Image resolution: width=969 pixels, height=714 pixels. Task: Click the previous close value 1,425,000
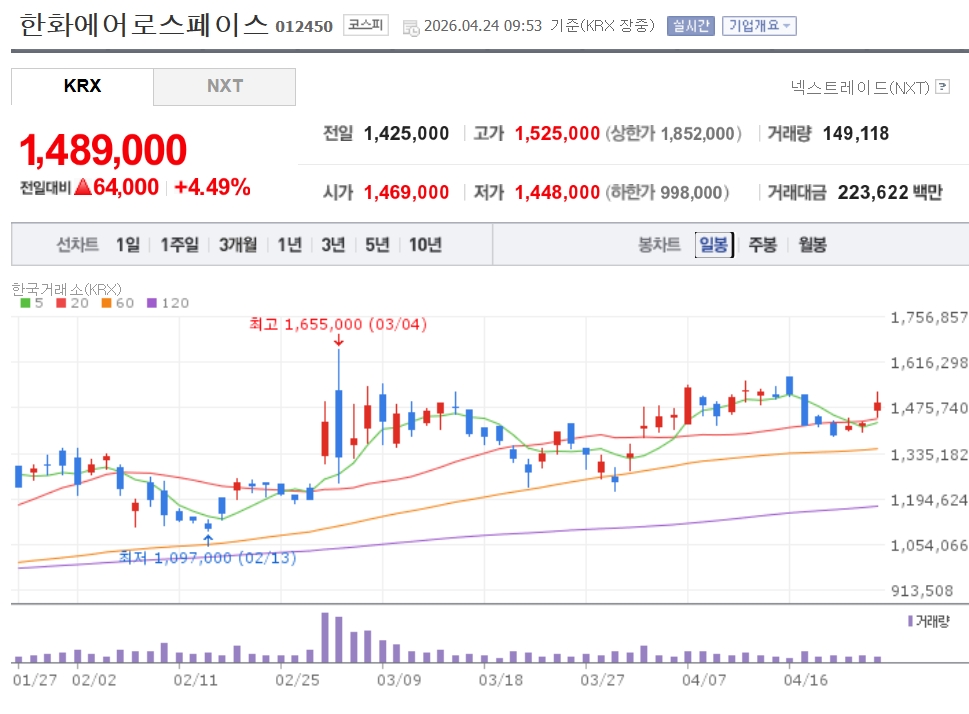[x=406, y=134]
